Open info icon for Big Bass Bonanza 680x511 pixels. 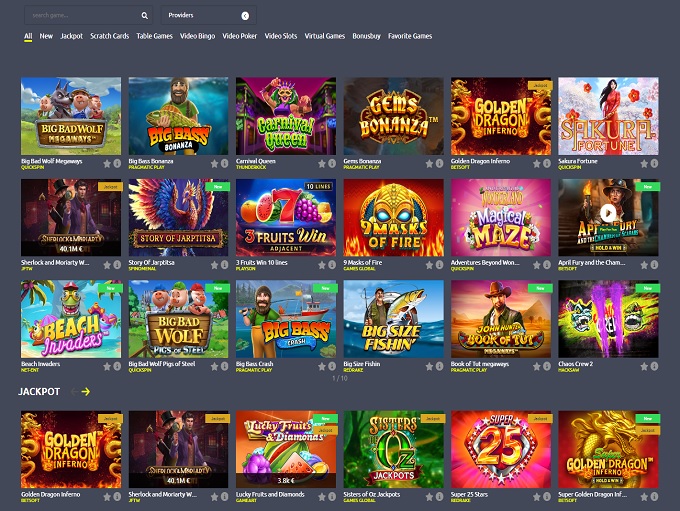[x=224, y=163]
